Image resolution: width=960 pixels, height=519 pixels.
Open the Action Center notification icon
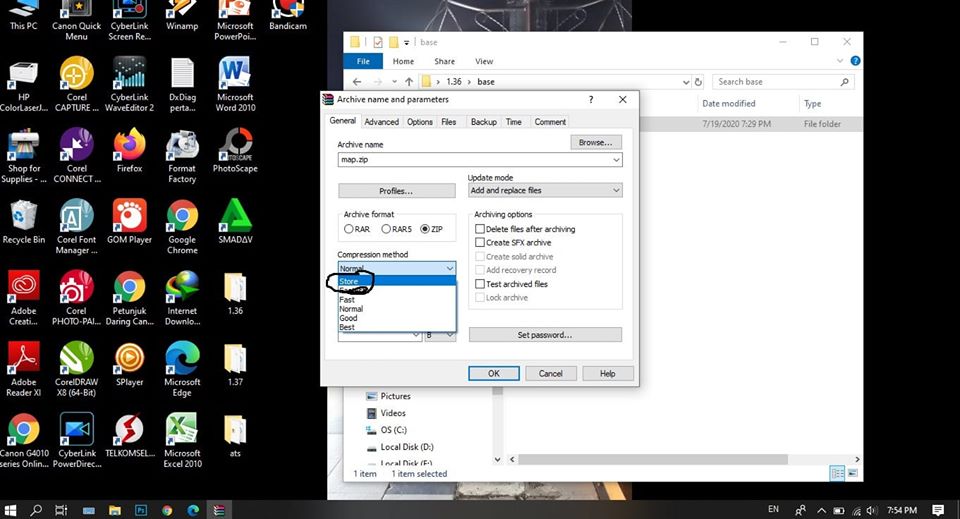[x=938, y=510]
